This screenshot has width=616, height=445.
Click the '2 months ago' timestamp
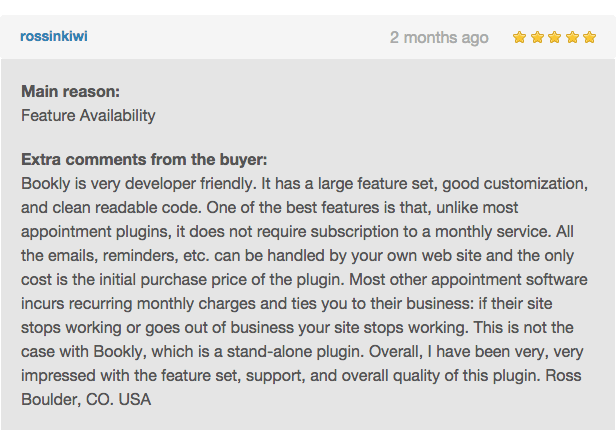pyautogui.click(x=439, y=38)
